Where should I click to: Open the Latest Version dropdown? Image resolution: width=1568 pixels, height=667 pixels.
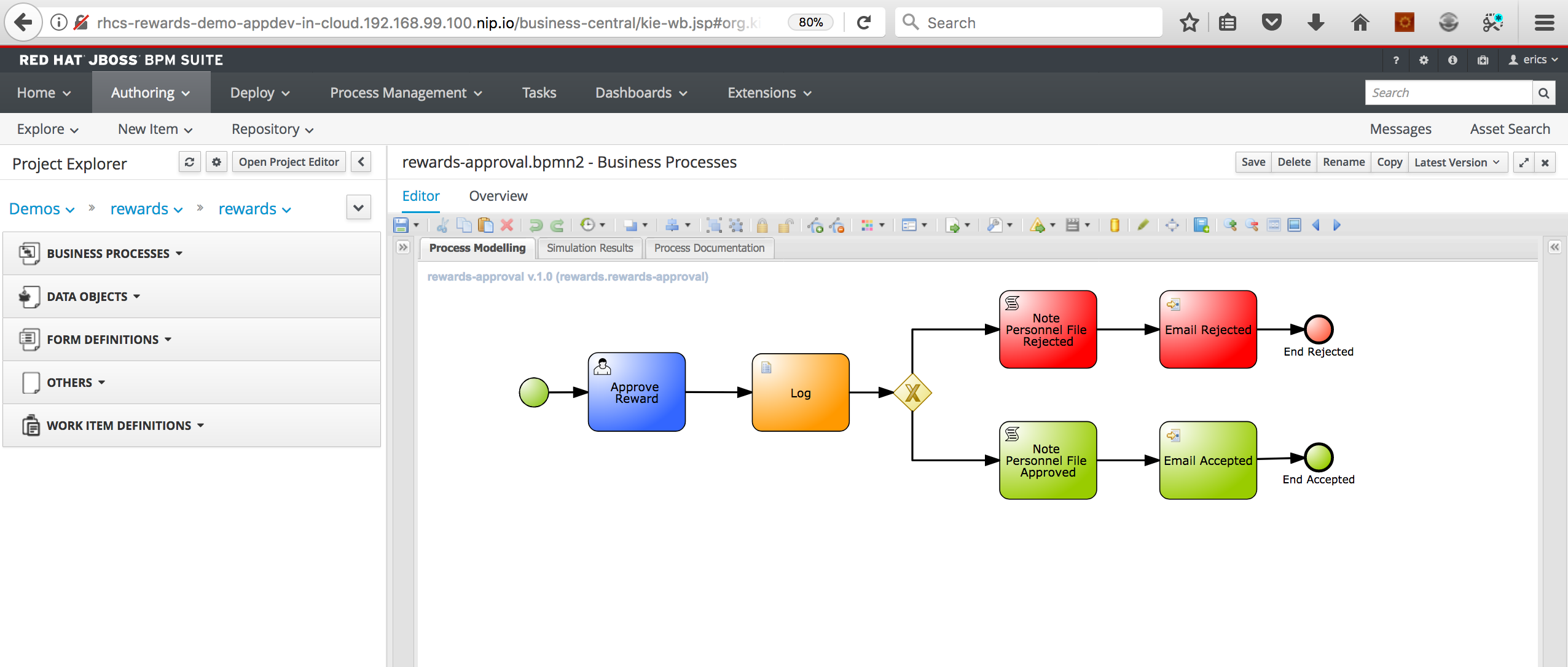(1457, 162)
